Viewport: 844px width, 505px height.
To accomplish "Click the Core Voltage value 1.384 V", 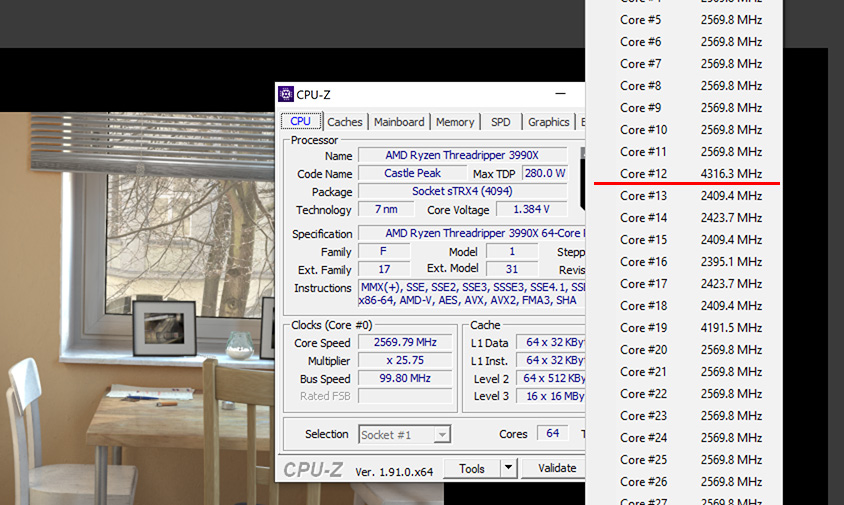I will pyautogui.click(x=531, y=209).
